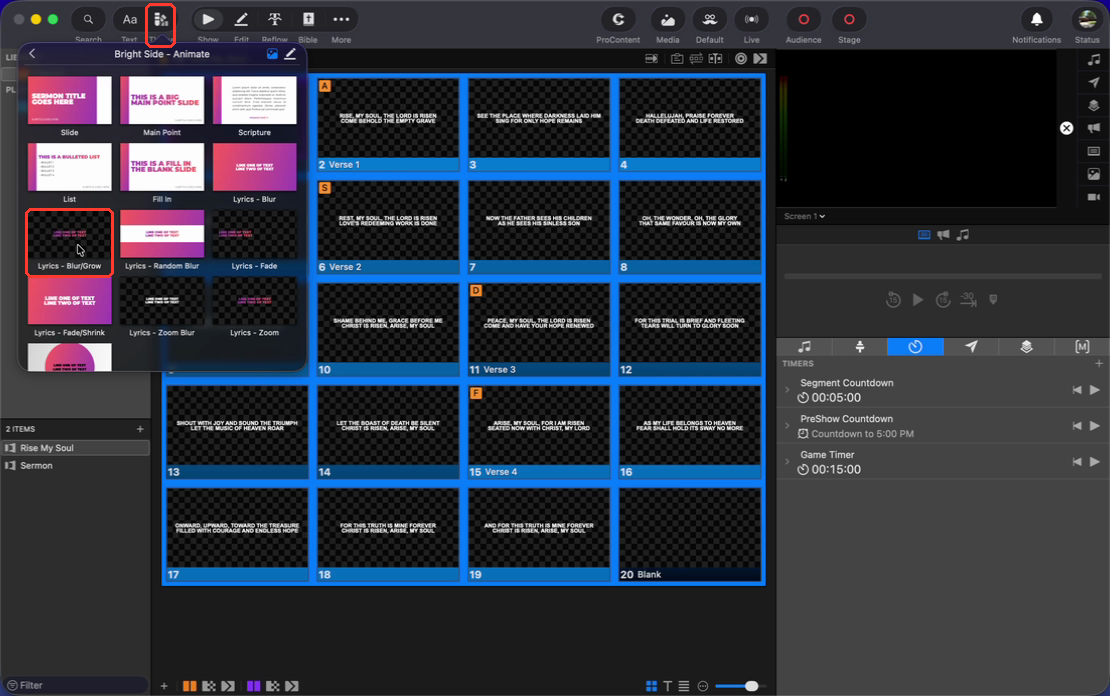Select the announcements transport megaphone icon
This screenshot has height=696, width=1110.
pyautogui.click(x=944, y=235)
